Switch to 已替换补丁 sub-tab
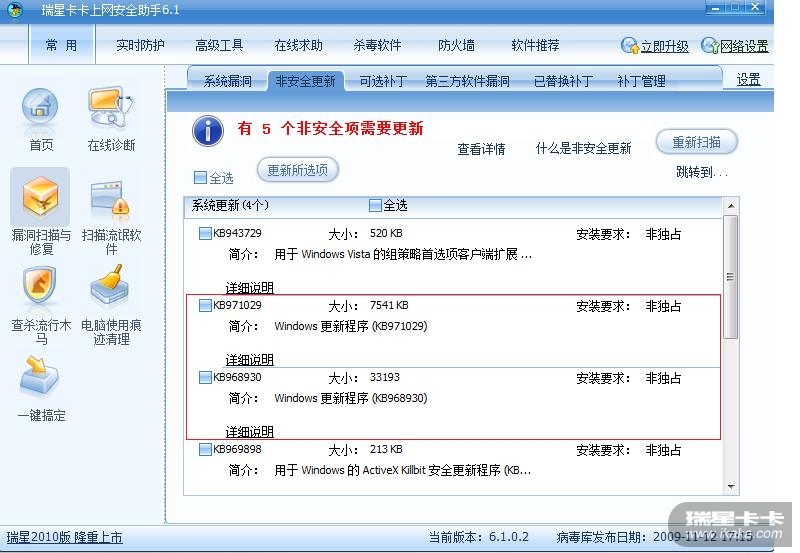Image resolution: width=800 pixels, height=553 pixels. (x=563, y=81)
